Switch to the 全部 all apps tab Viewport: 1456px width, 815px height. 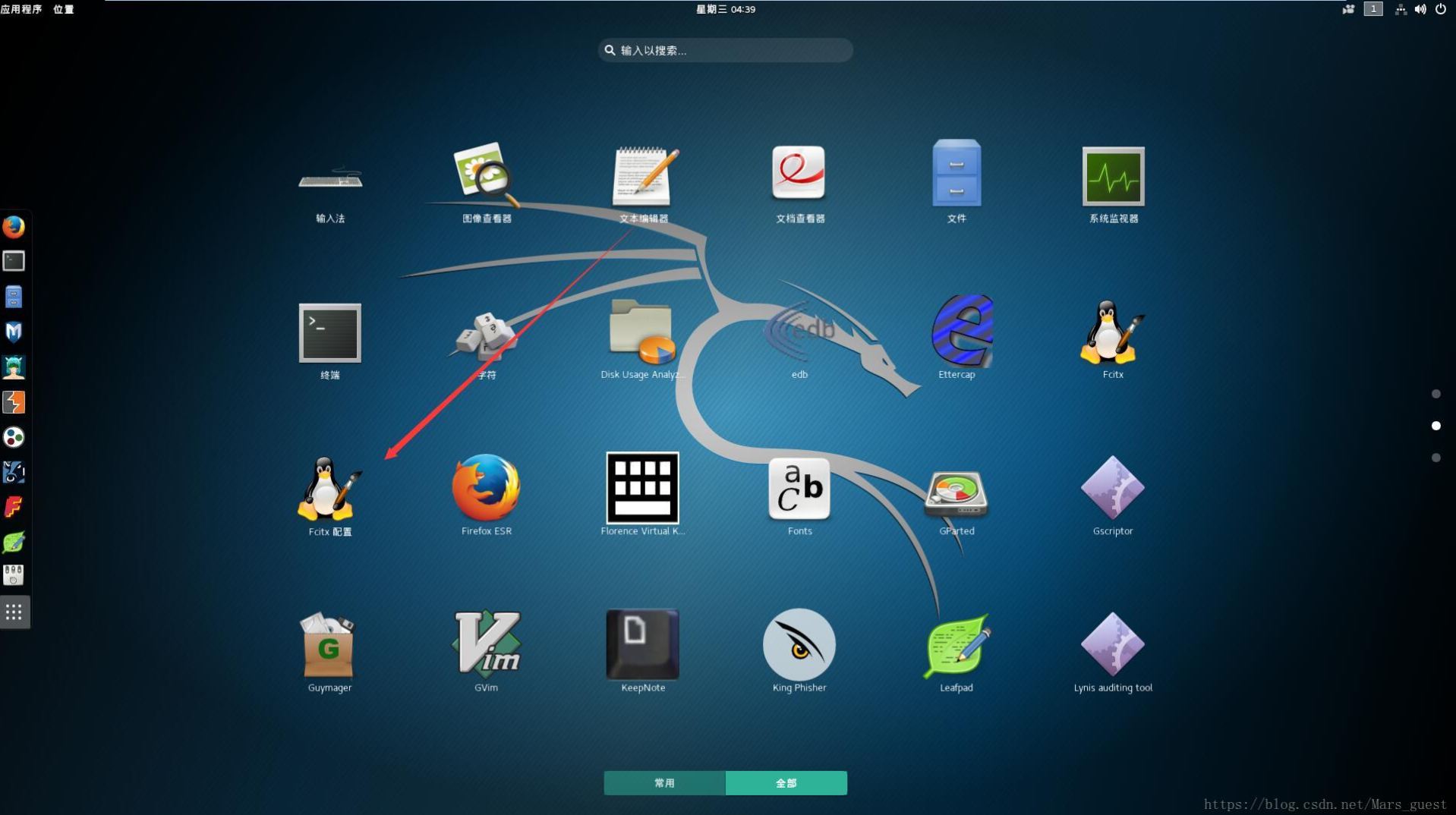pos(786,783)
